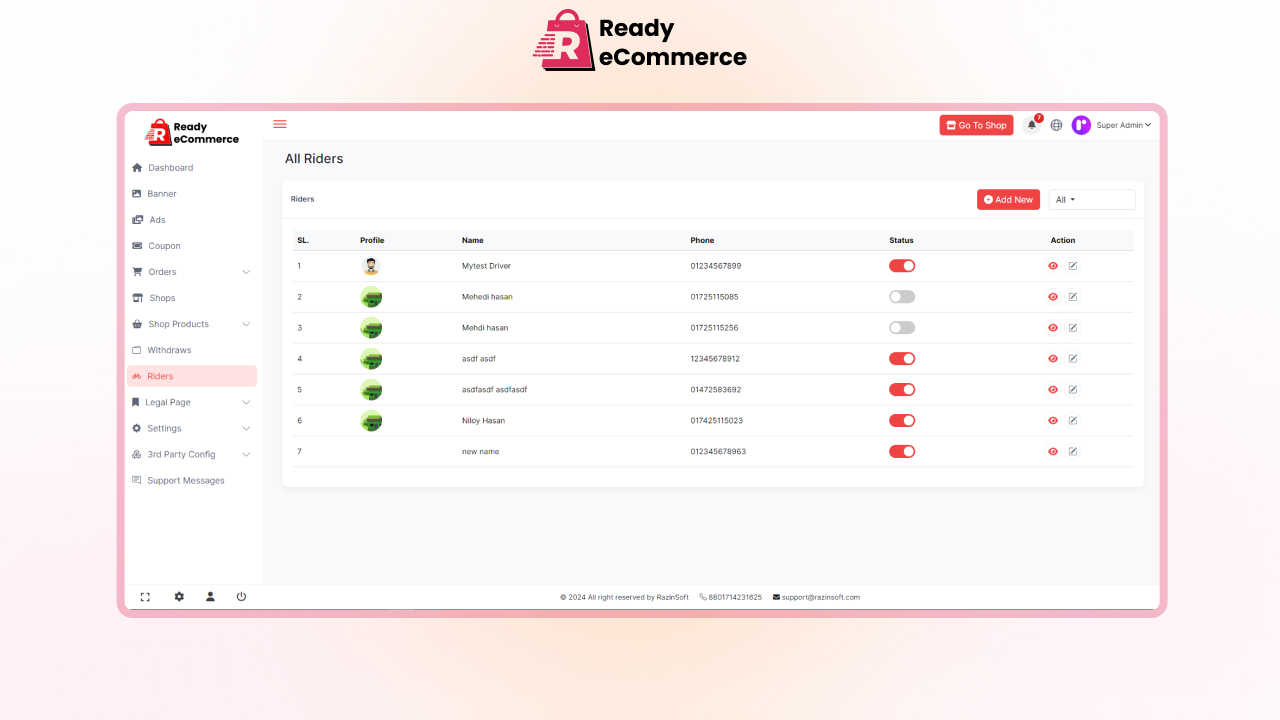1280x720 pixels.
Task: Disable status toggle for Mytest Driver
Action: [901, 265]
